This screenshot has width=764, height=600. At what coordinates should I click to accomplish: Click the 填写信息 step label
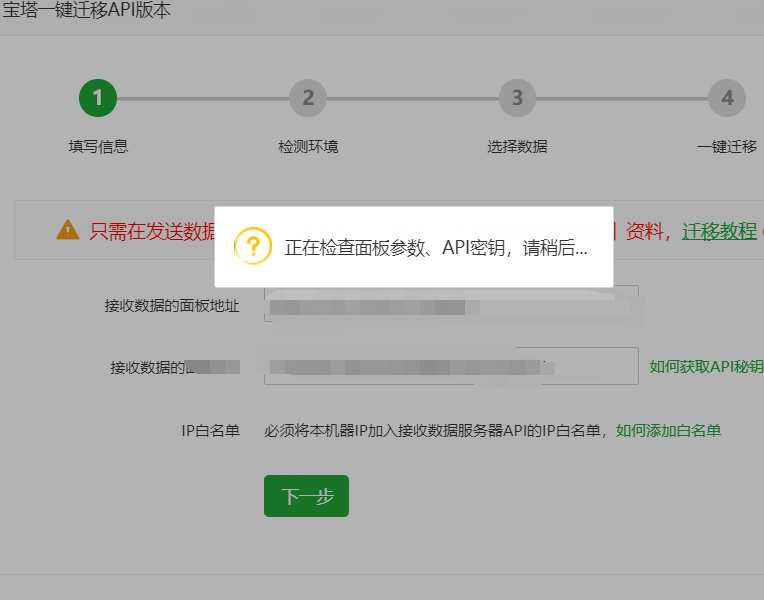(x=98, y=146)
